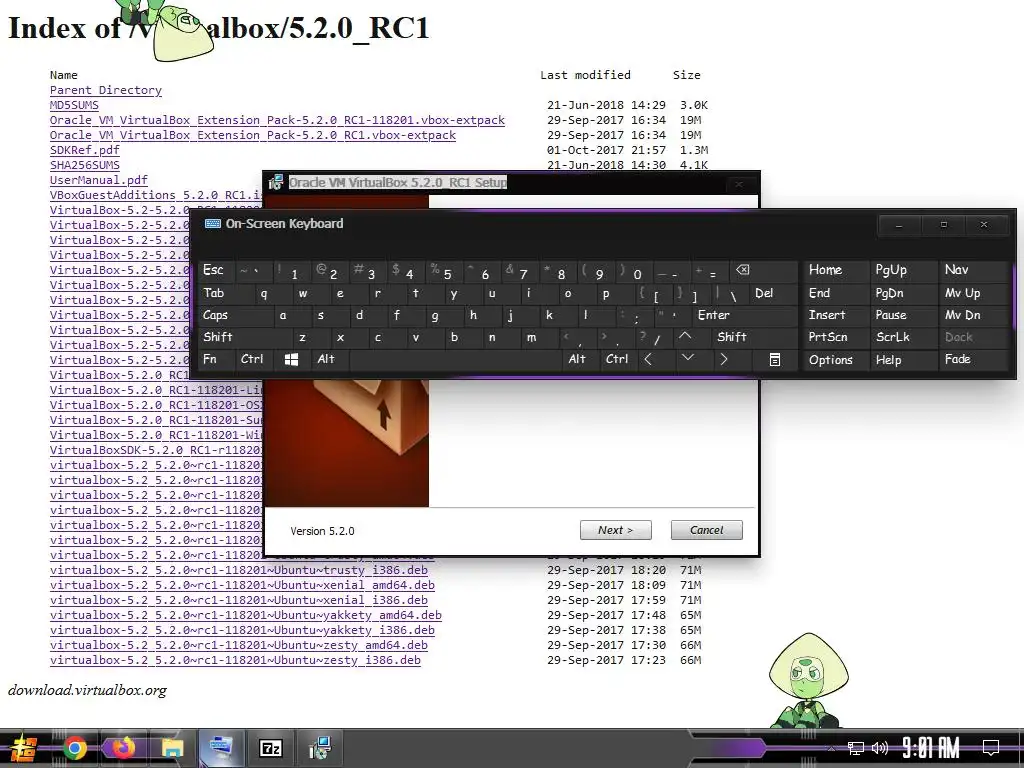Viewport: 1024px width, 768px height.
Task: Open the volume control in tray
Action: 880,748
